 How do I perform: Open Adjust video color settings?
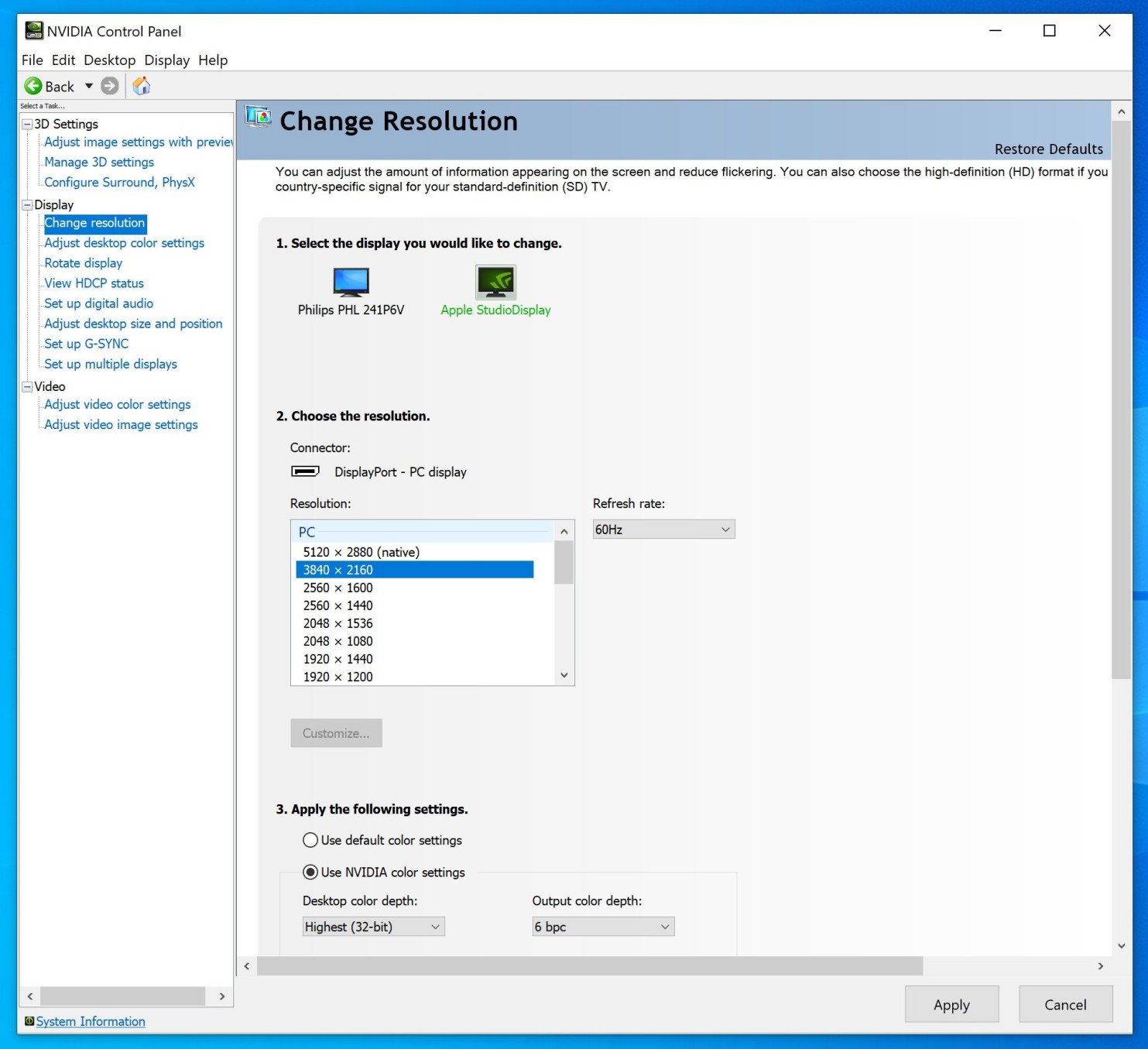click(117, 405)
